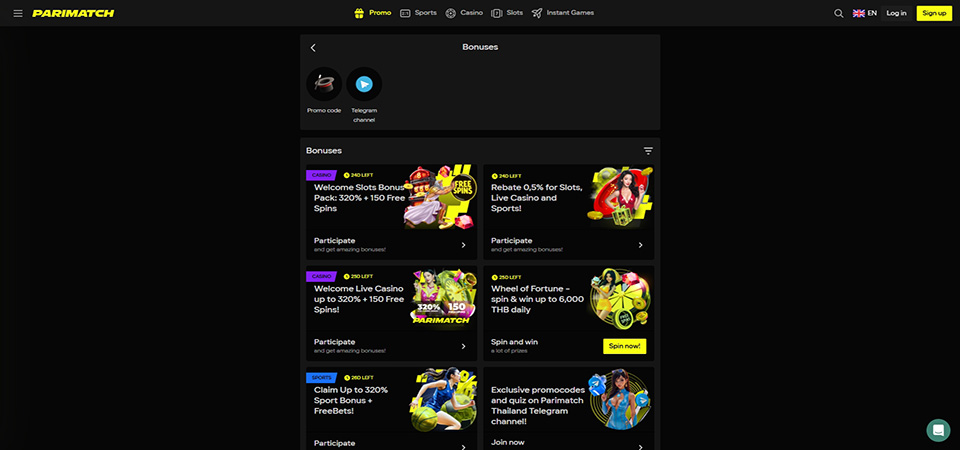This screenshot has height=450, width=960.
Task: Click Participate on Welcome Slots card
Action: [334, 241]
